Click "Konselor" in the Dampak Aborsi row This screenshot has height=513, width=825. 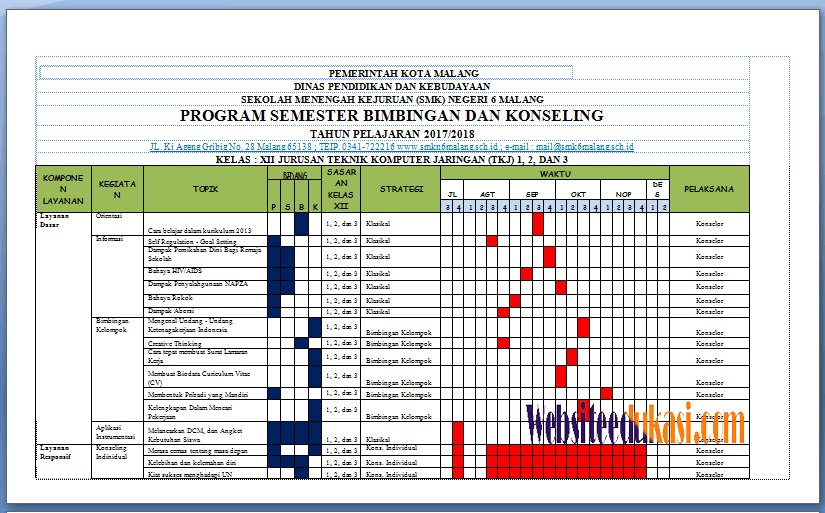(709, 311)
